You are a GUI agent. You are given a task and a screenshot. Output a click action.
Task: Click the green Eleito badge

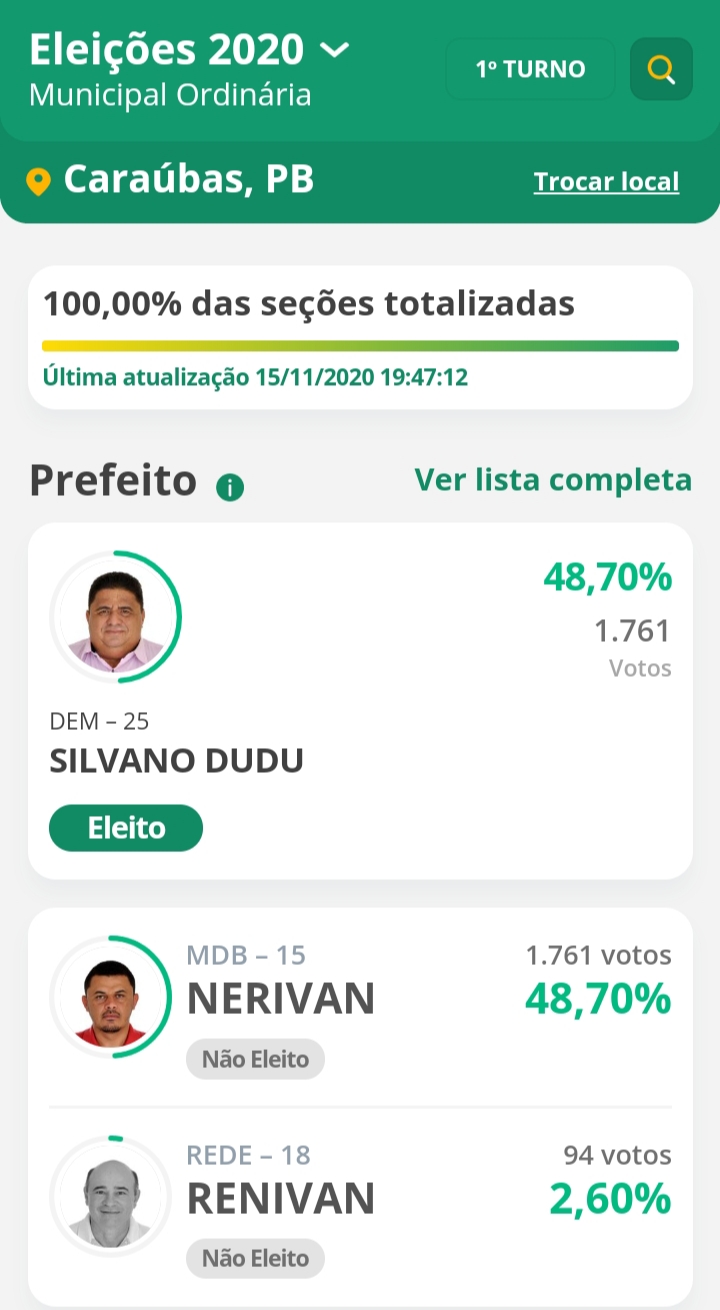coord(126,828)
